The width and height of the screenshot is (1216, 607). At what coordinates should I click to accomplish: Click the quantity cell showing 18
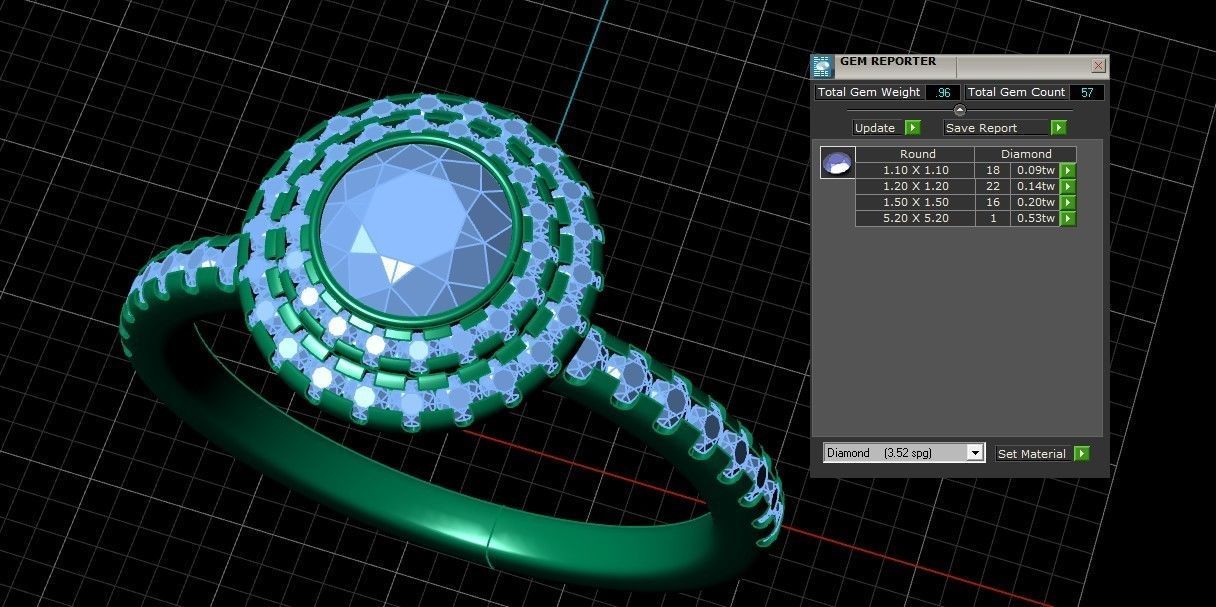click(993, 170)
